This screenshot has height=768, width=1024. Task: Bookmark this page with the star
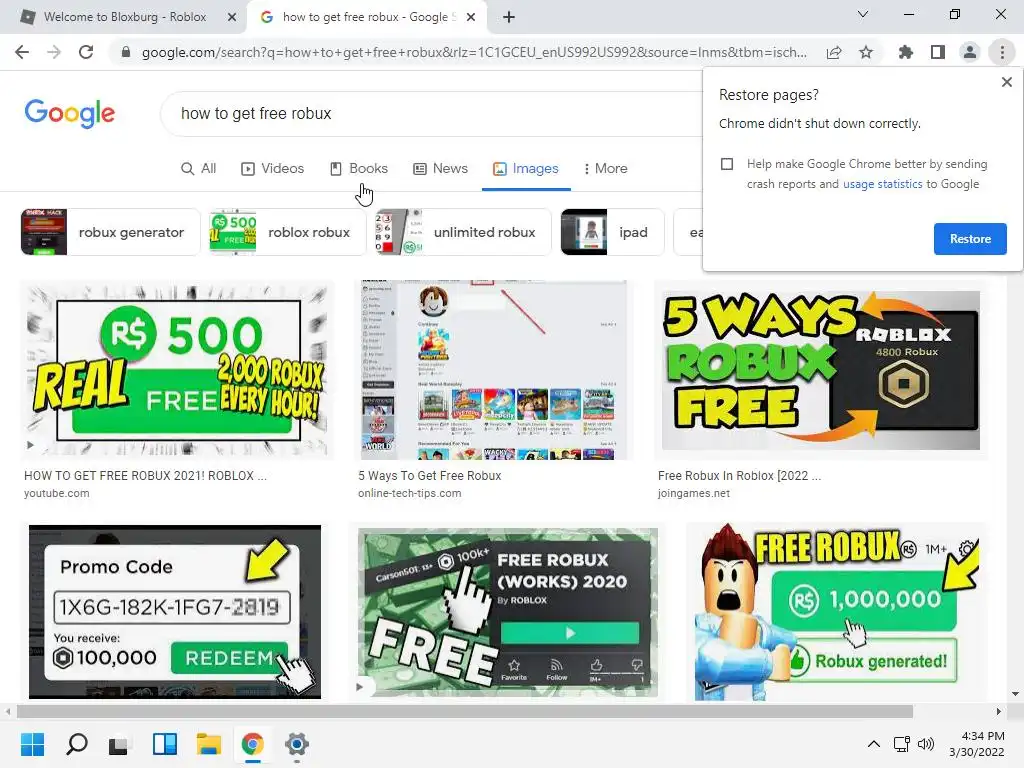pos(866,52)
